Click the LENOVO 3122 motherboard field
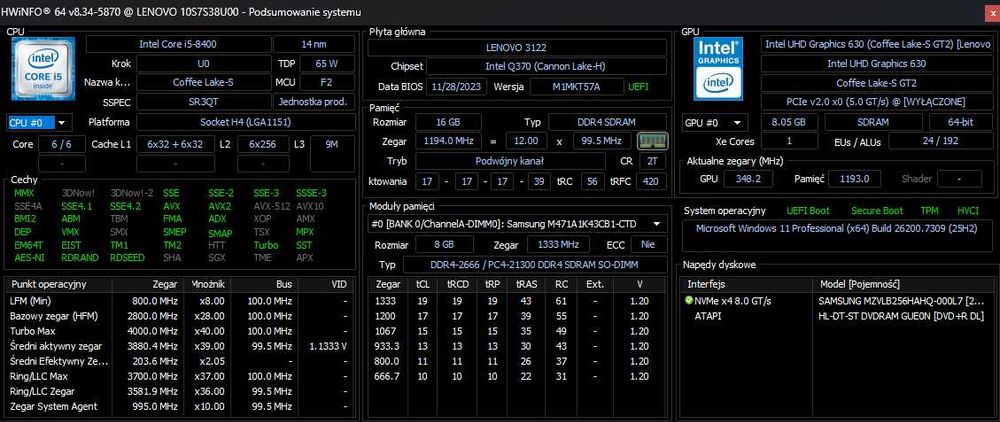The height and width of the screenshot is (422, 1000). (517, 47)
